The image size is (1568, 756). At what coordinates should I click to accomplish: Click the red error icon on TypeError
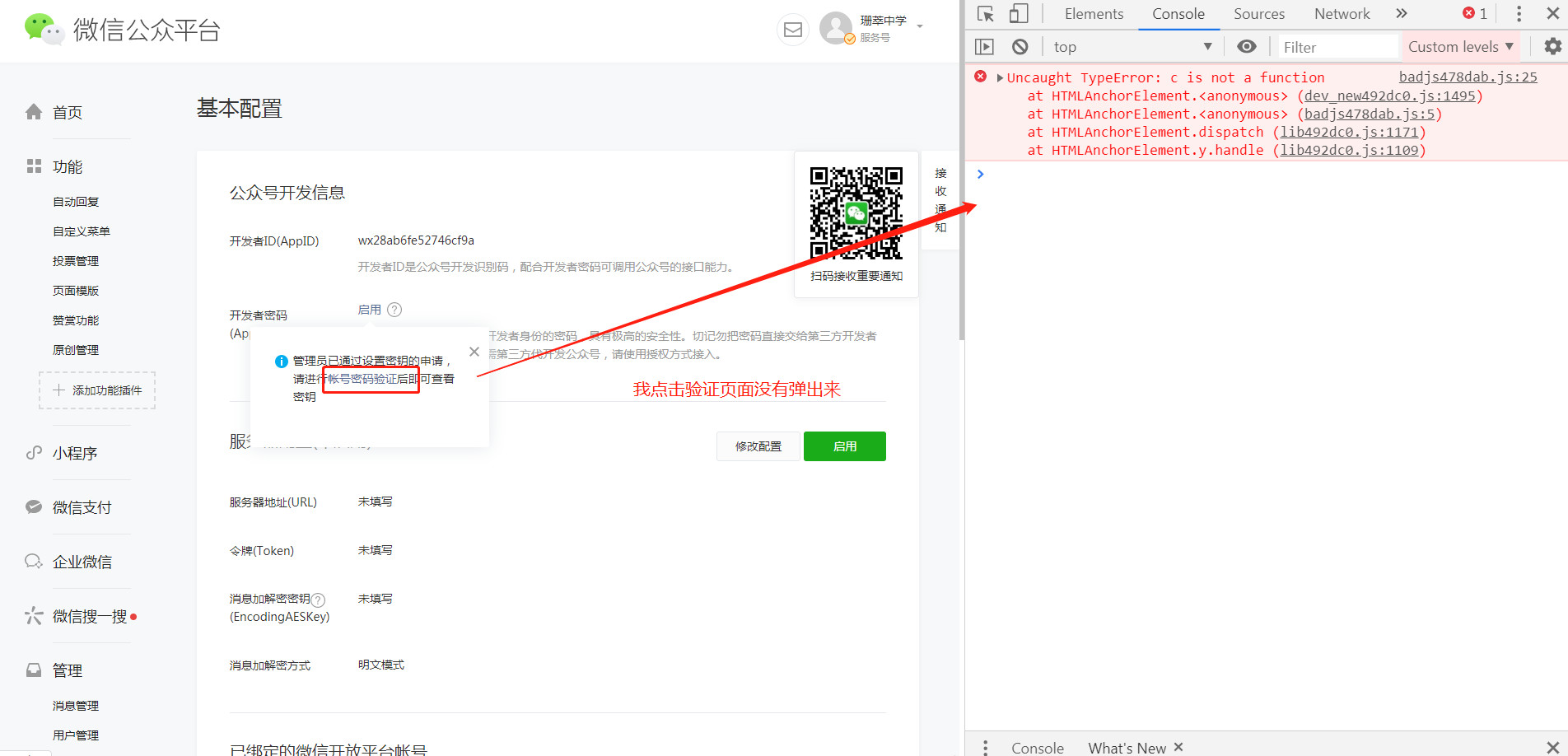(980, 77)
